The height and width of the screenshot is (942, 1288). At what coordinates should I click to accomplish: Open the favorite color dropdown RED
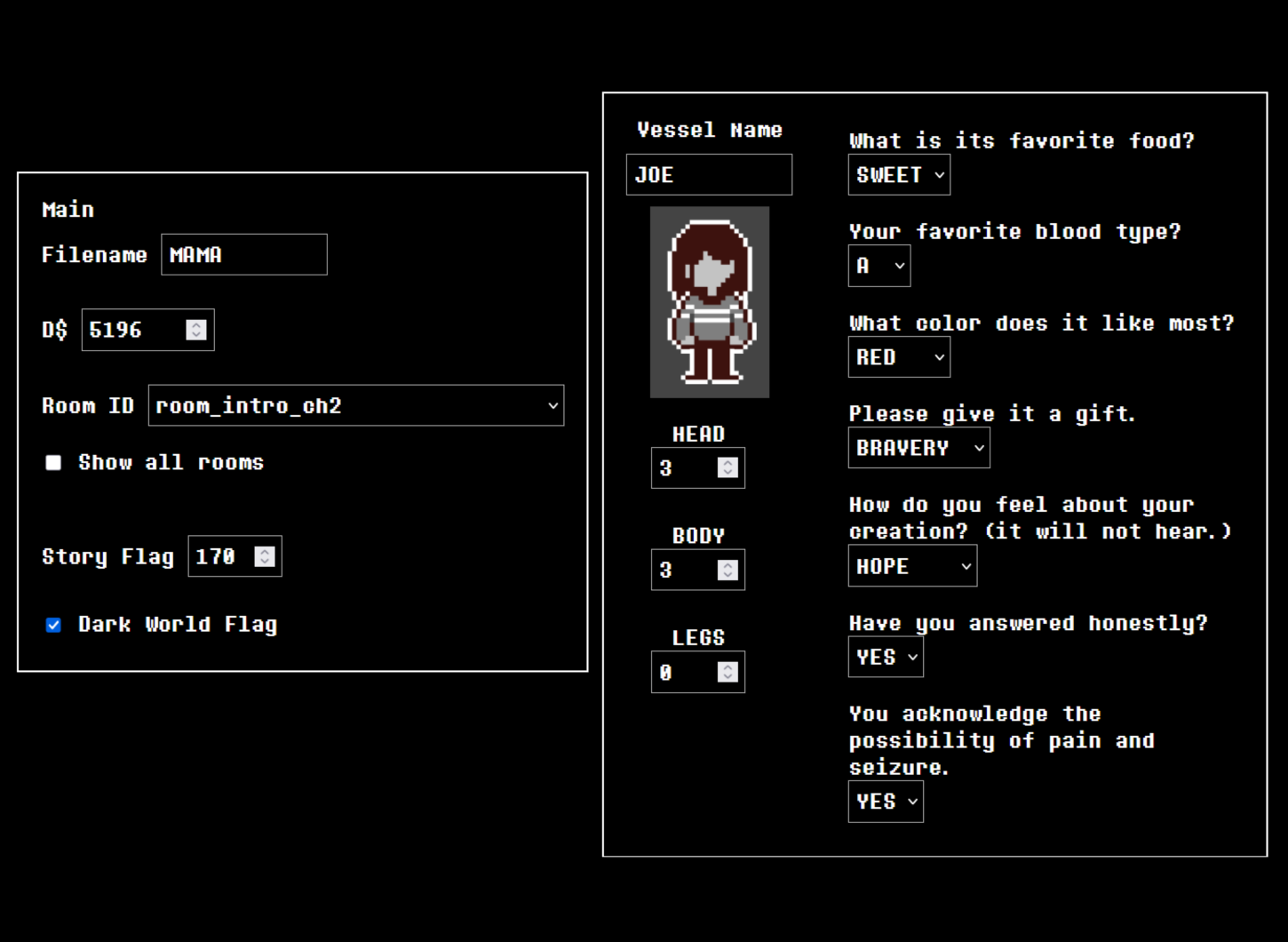899,357
